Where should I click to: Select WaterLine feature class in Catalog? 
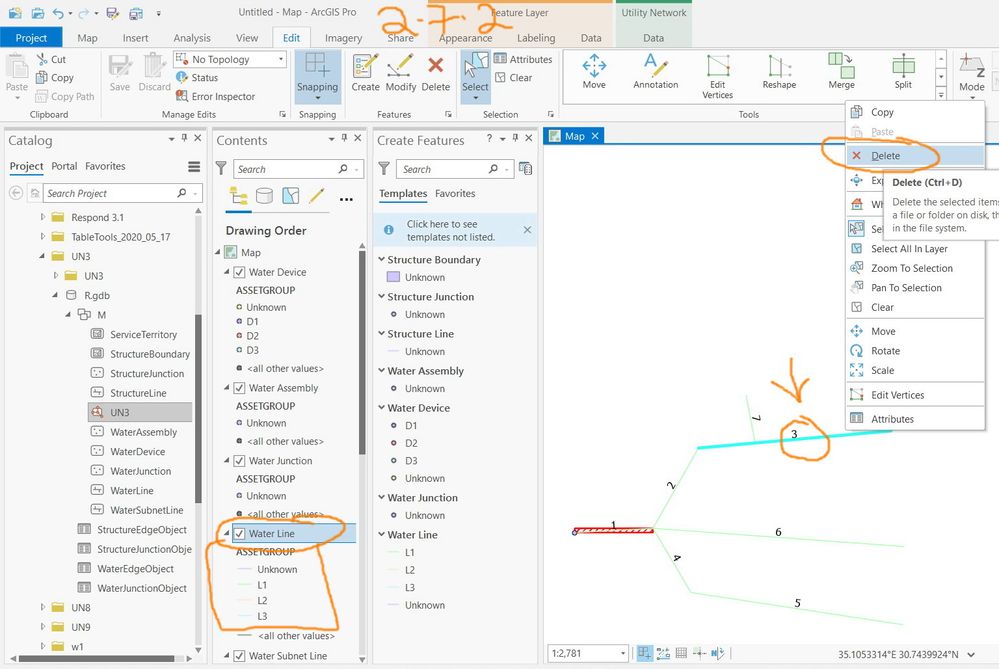[131, 491]
